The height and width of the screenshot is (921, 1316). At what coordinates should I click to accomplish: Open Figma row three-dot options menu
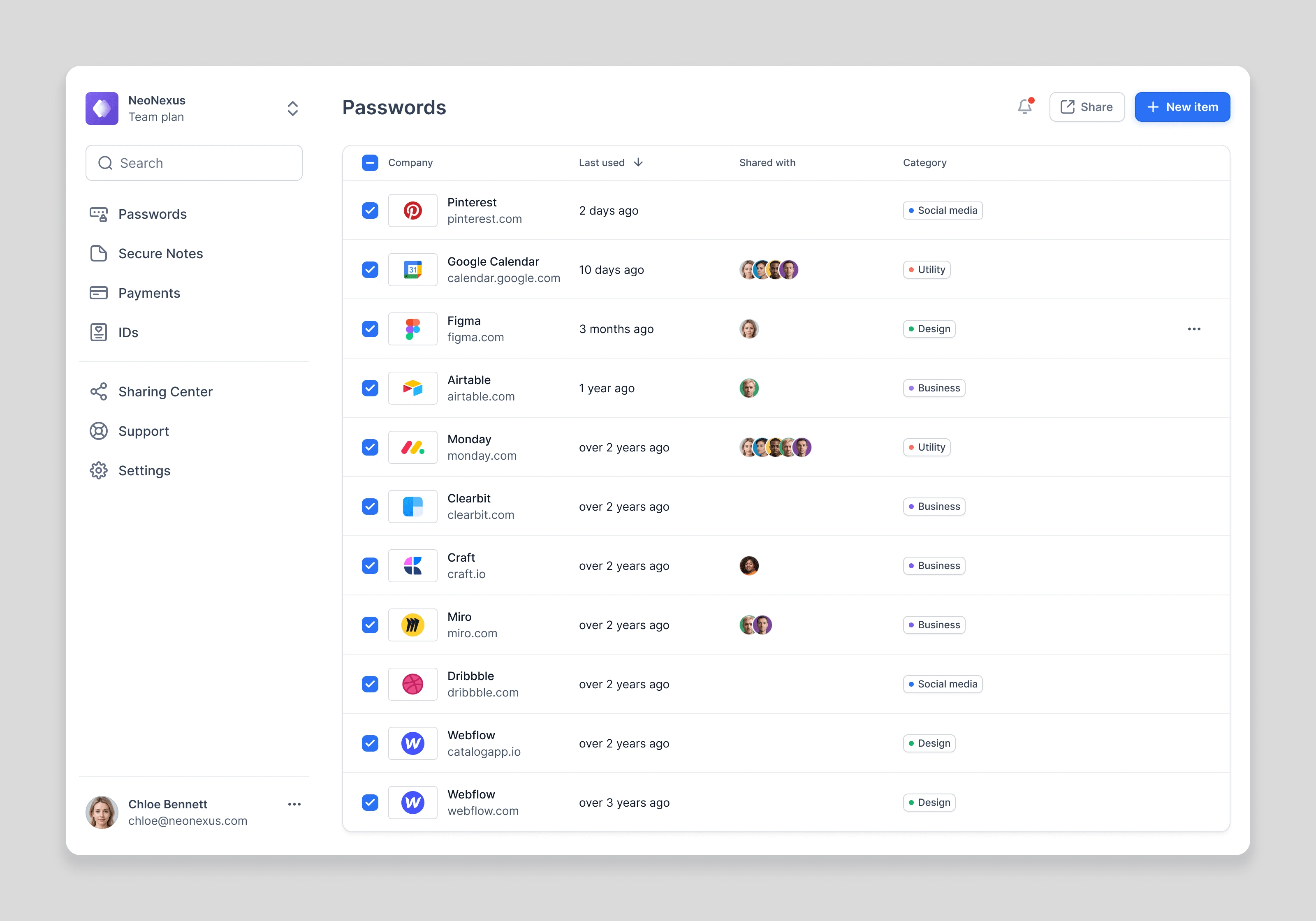(1194, 329)
